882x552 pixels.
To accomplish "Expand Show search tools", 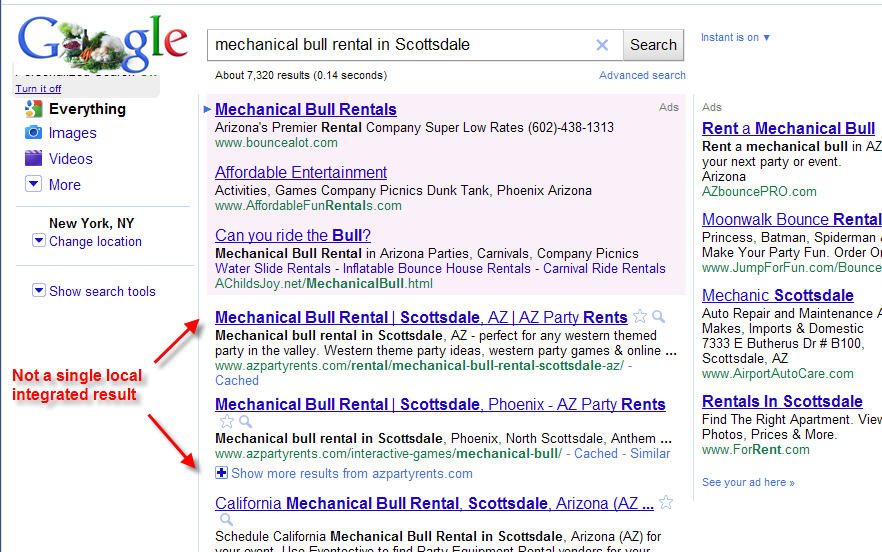I will click(39, 291).
